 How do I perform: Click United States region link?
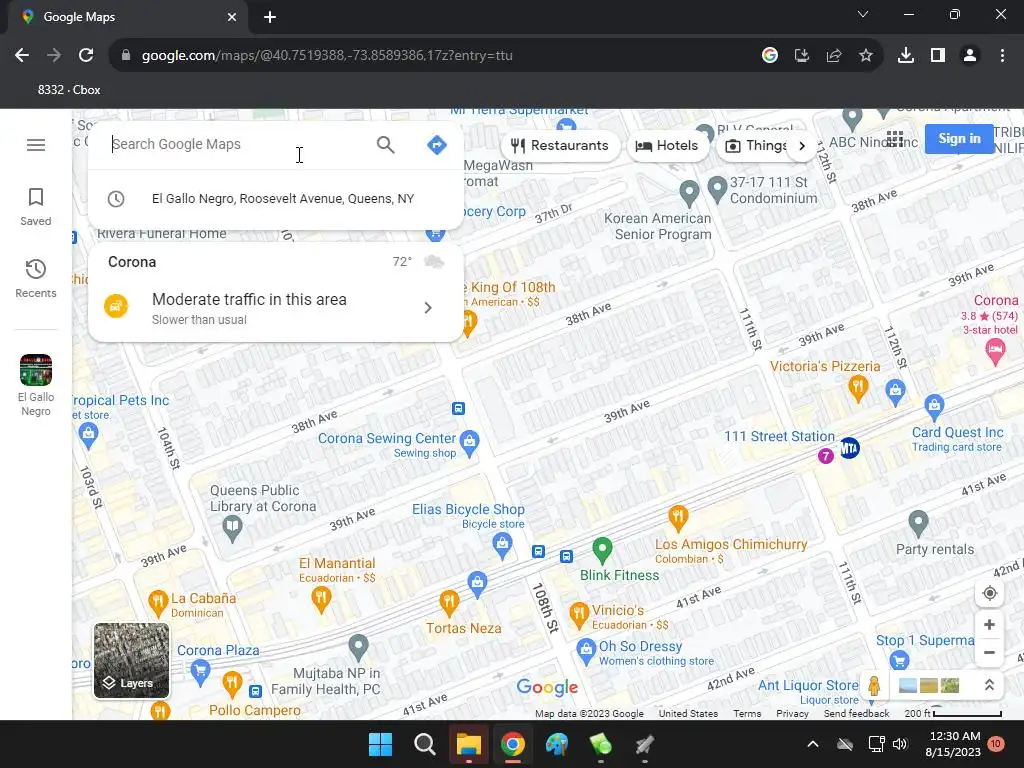688,713
